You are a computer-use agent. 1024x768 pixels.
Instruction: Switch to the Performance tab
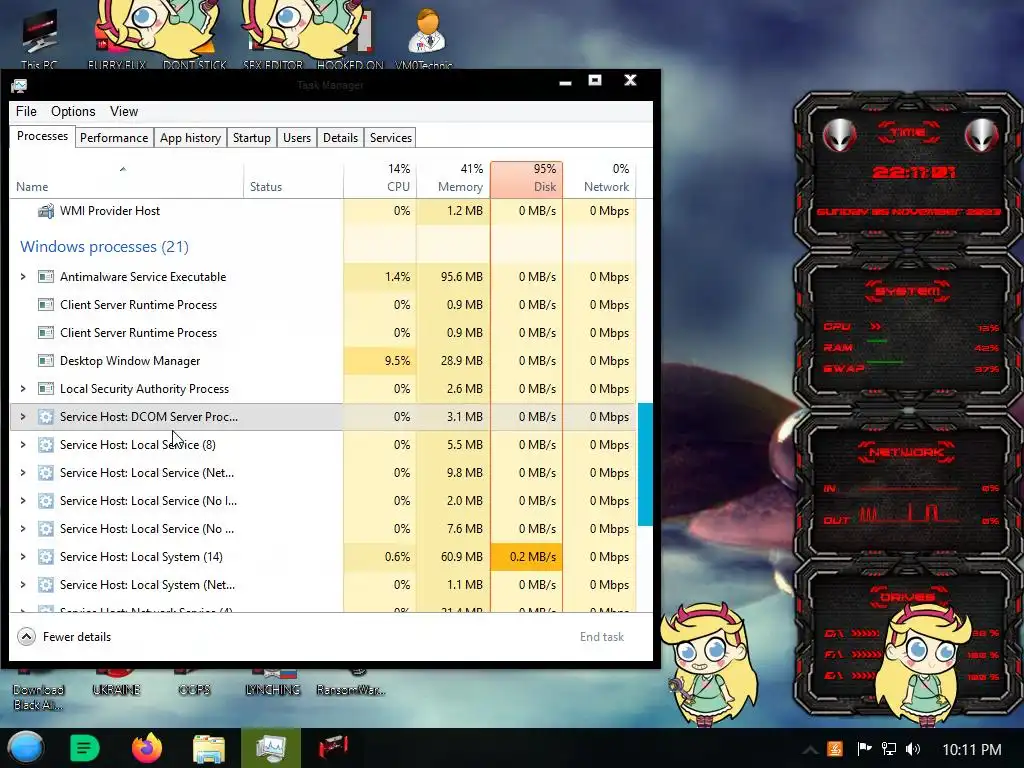[114, 138]
